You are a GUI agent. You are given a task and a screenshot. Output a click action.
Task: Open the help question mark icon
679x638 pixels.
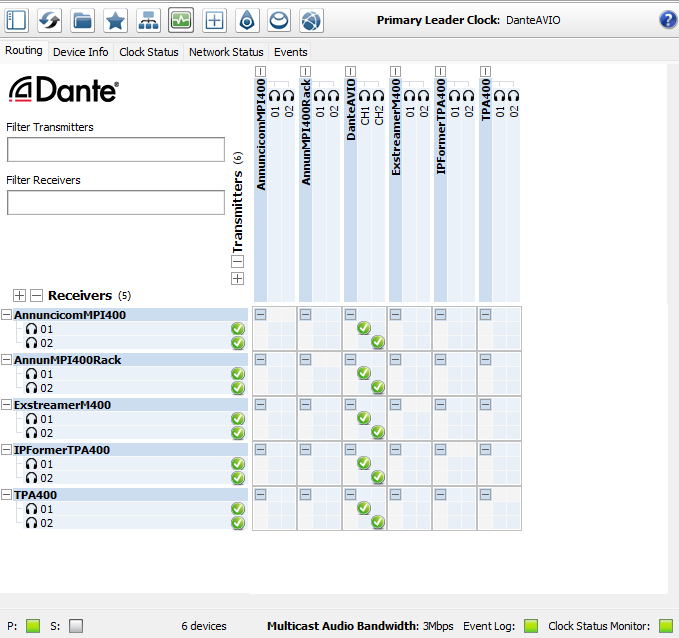pos(667,19)
